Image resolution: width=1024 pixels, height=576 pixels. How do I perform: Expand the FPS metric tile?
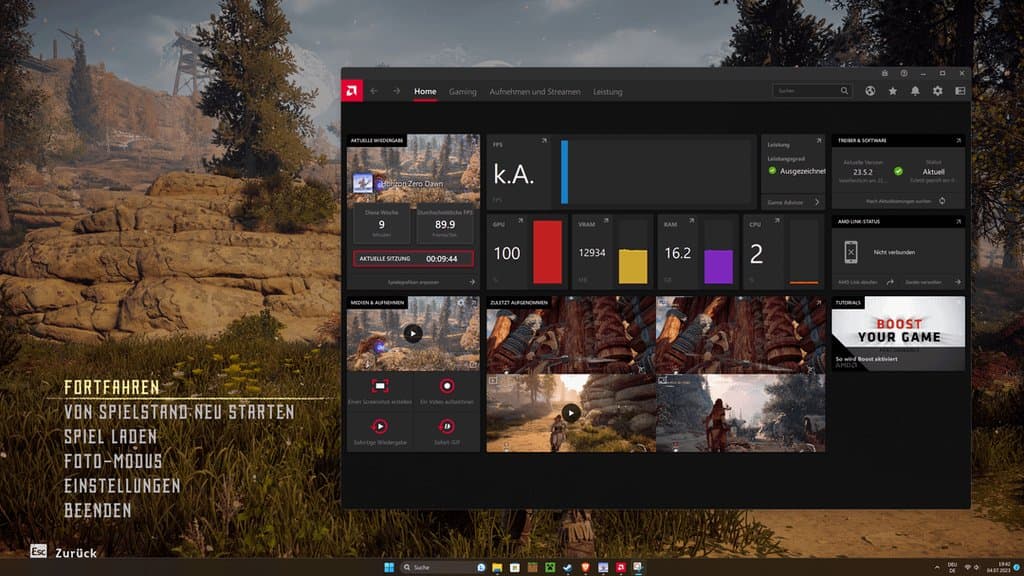click(543, 140)
